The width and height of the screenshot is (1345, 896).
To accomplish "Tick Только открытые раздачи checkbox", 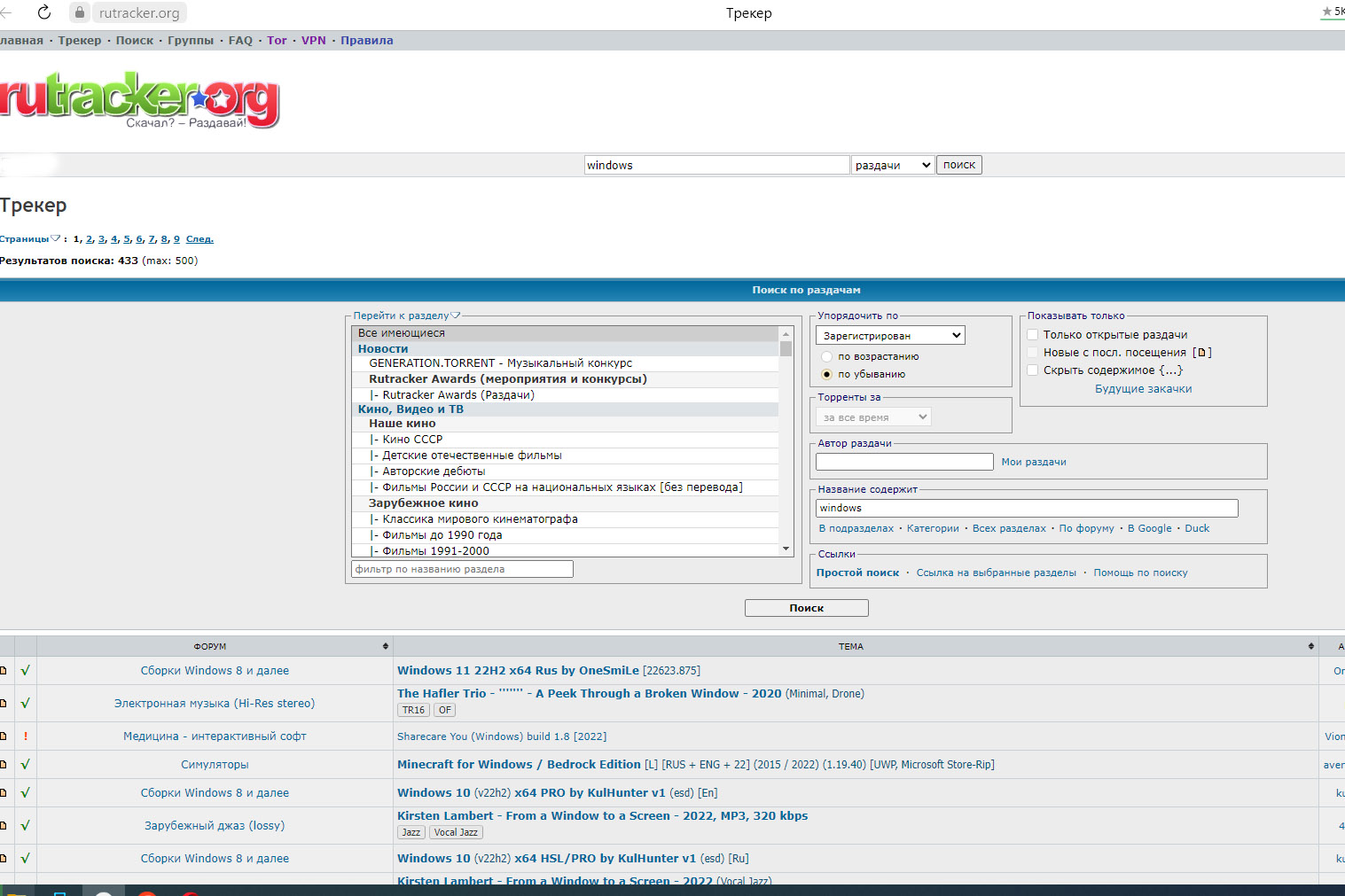I will coord(1033,334).
